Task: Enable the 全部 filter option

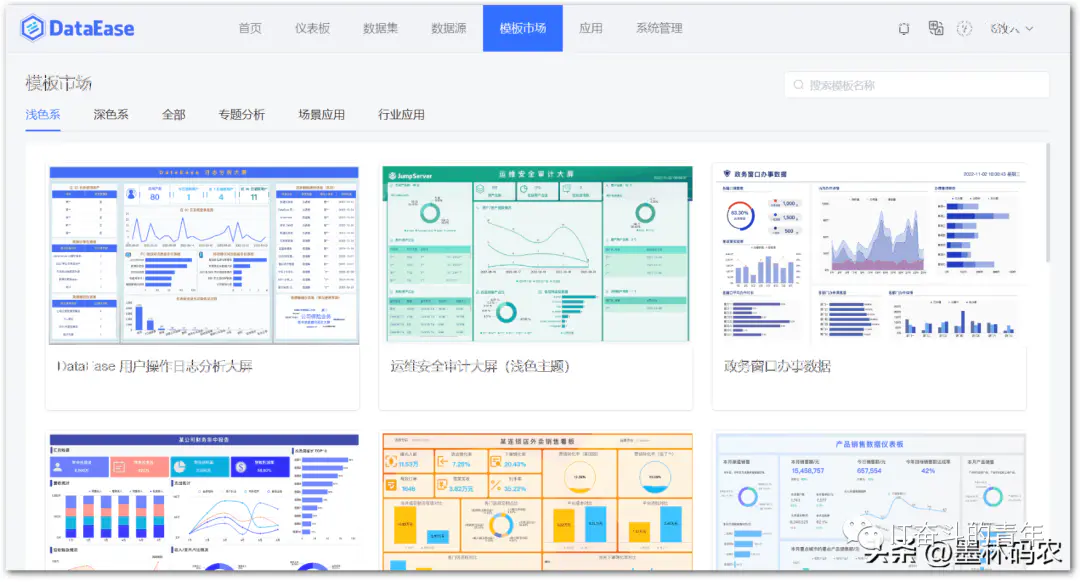Action: point(172,114)
